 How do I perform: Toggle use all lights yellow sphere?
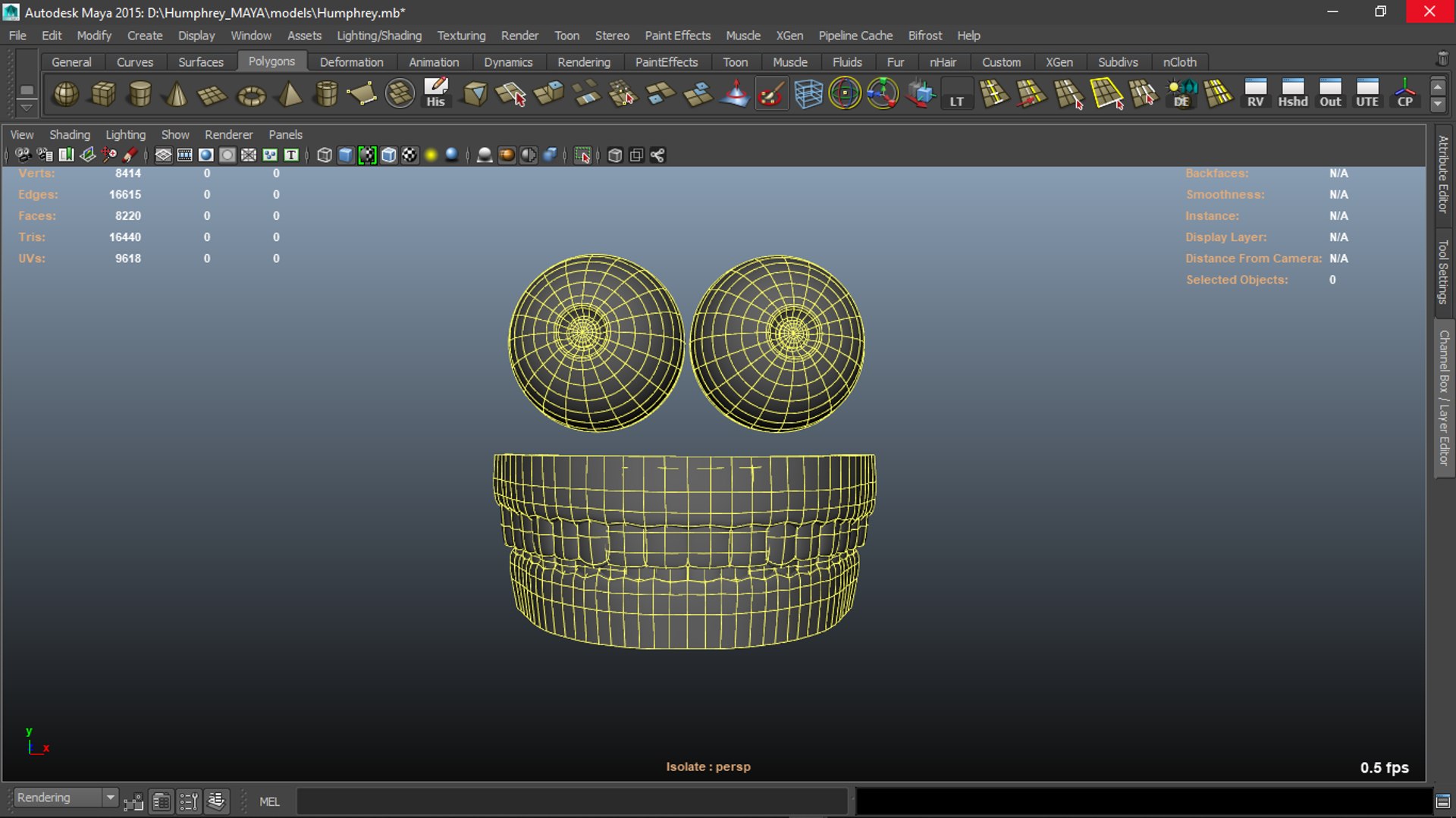click(431, 155)
